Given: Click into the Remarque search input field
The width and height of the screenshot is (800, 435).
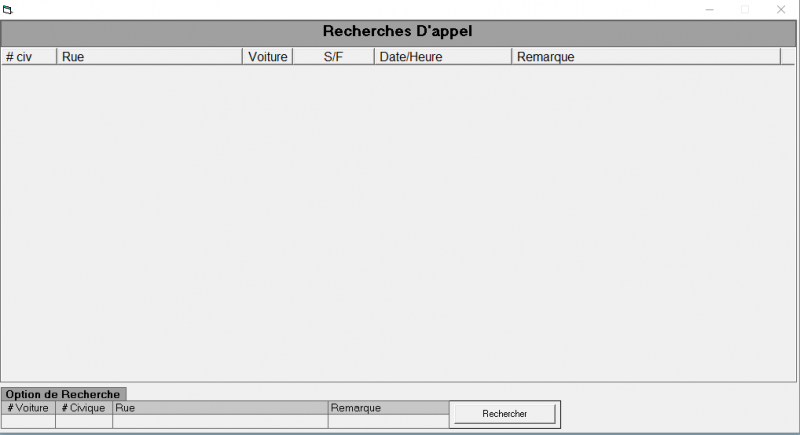Looking at the screenshot, I should click(389, 421).
